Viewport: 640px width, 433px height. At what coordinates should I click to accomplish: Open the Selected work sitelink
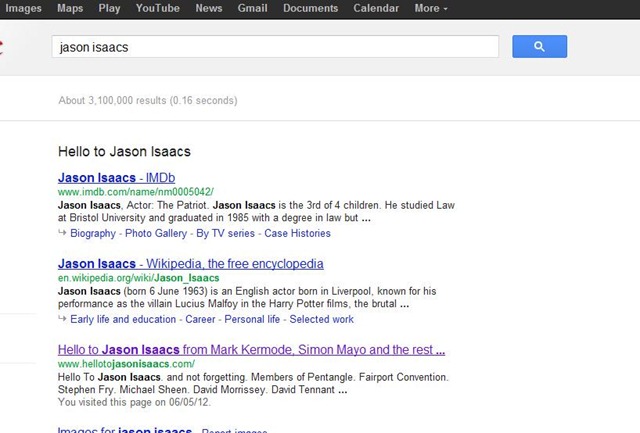pyautogui.click(x=321, y=319)
